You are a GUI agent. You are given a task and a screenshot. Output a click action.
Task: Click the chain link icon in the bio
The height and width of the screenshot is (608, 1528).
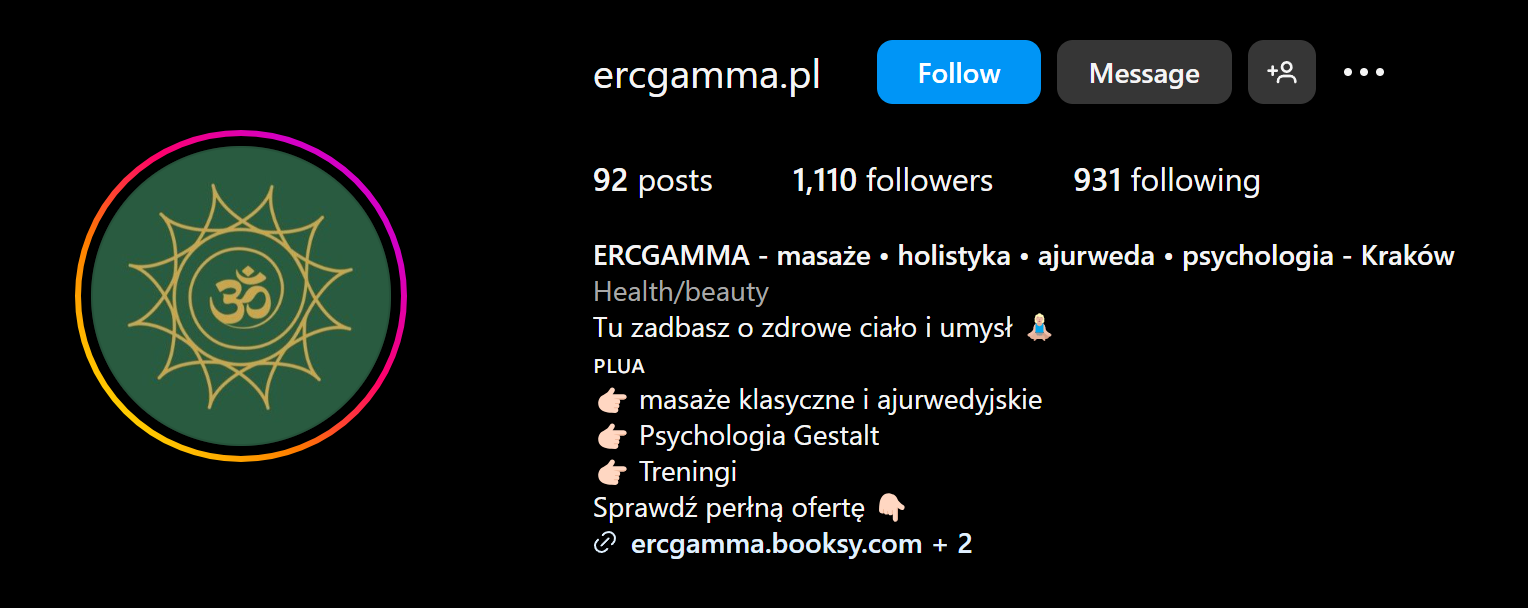[x=604, y=544]
